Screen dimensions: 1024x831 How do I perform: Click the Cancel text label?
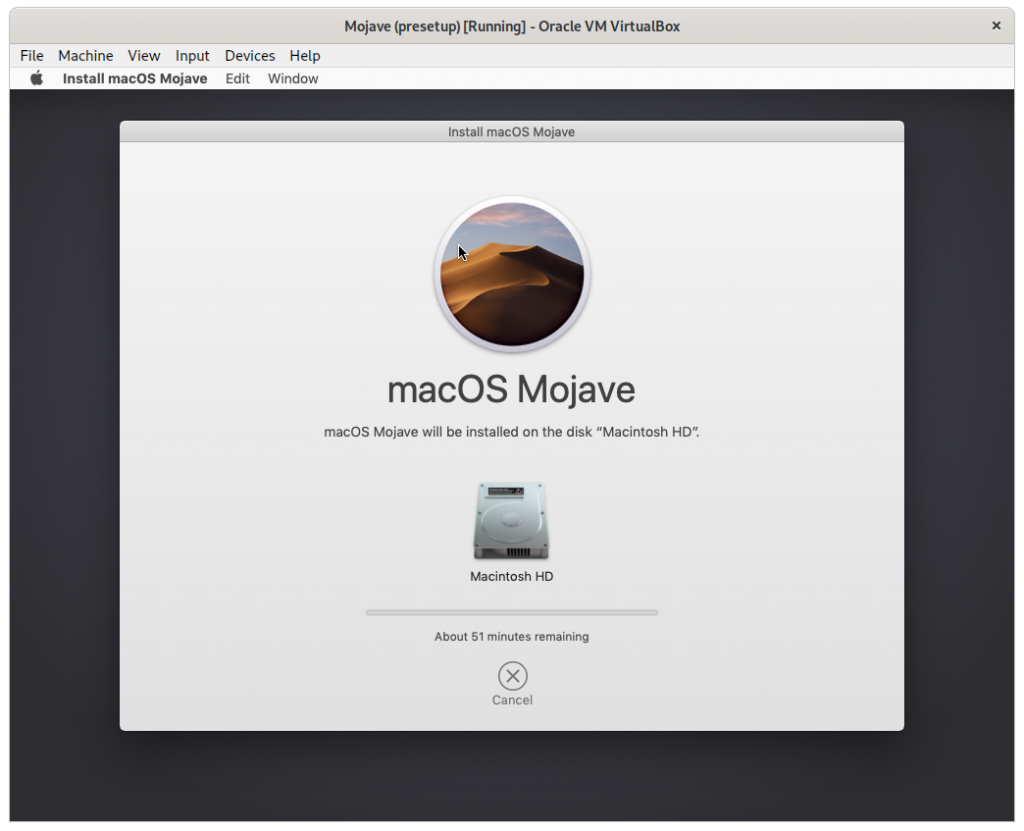pos(512,700)
